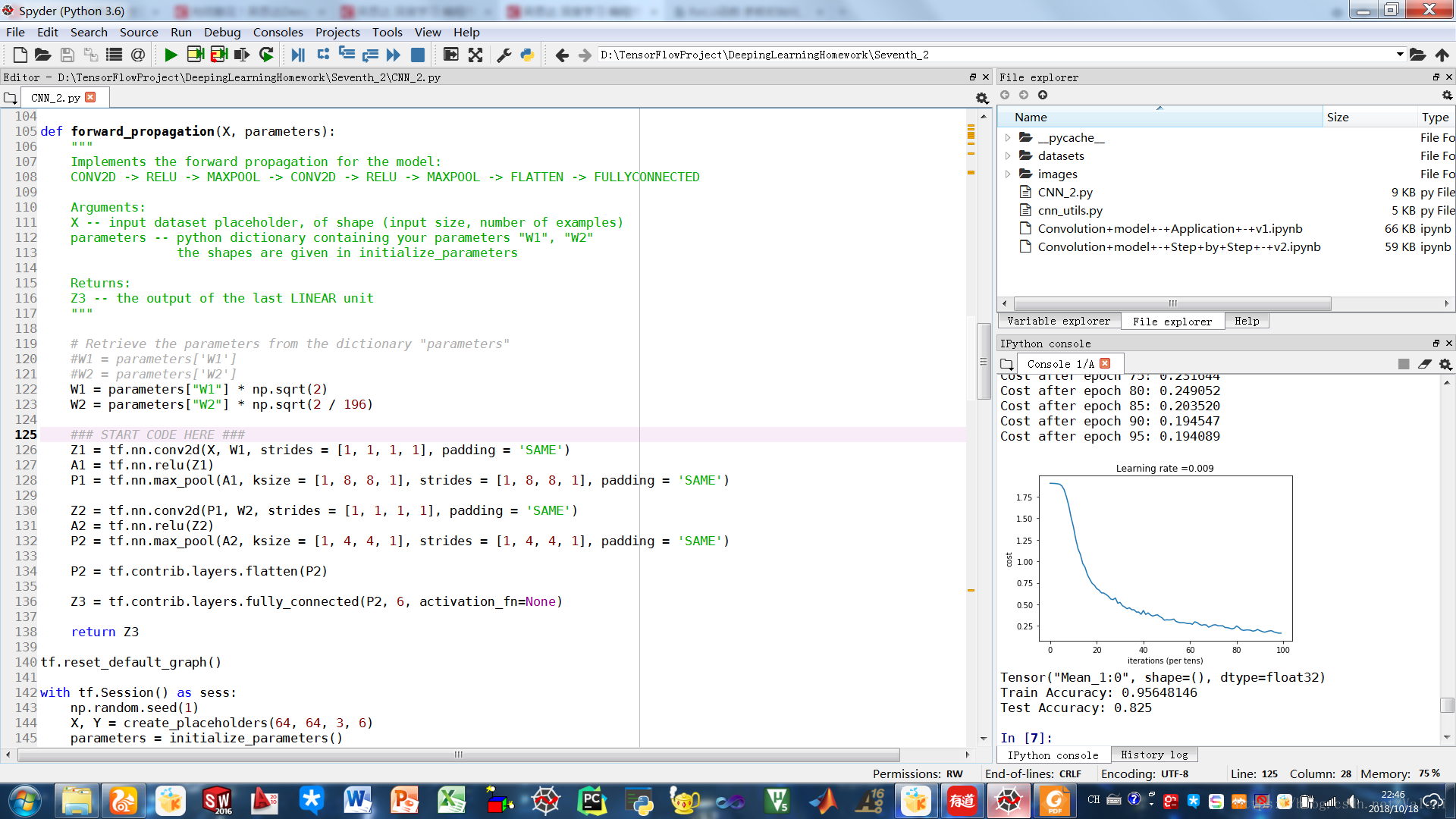The height and width of the screenshot is (819, 1456).
Task: Click the Save all files icon
Action: (x=90, y=55)
